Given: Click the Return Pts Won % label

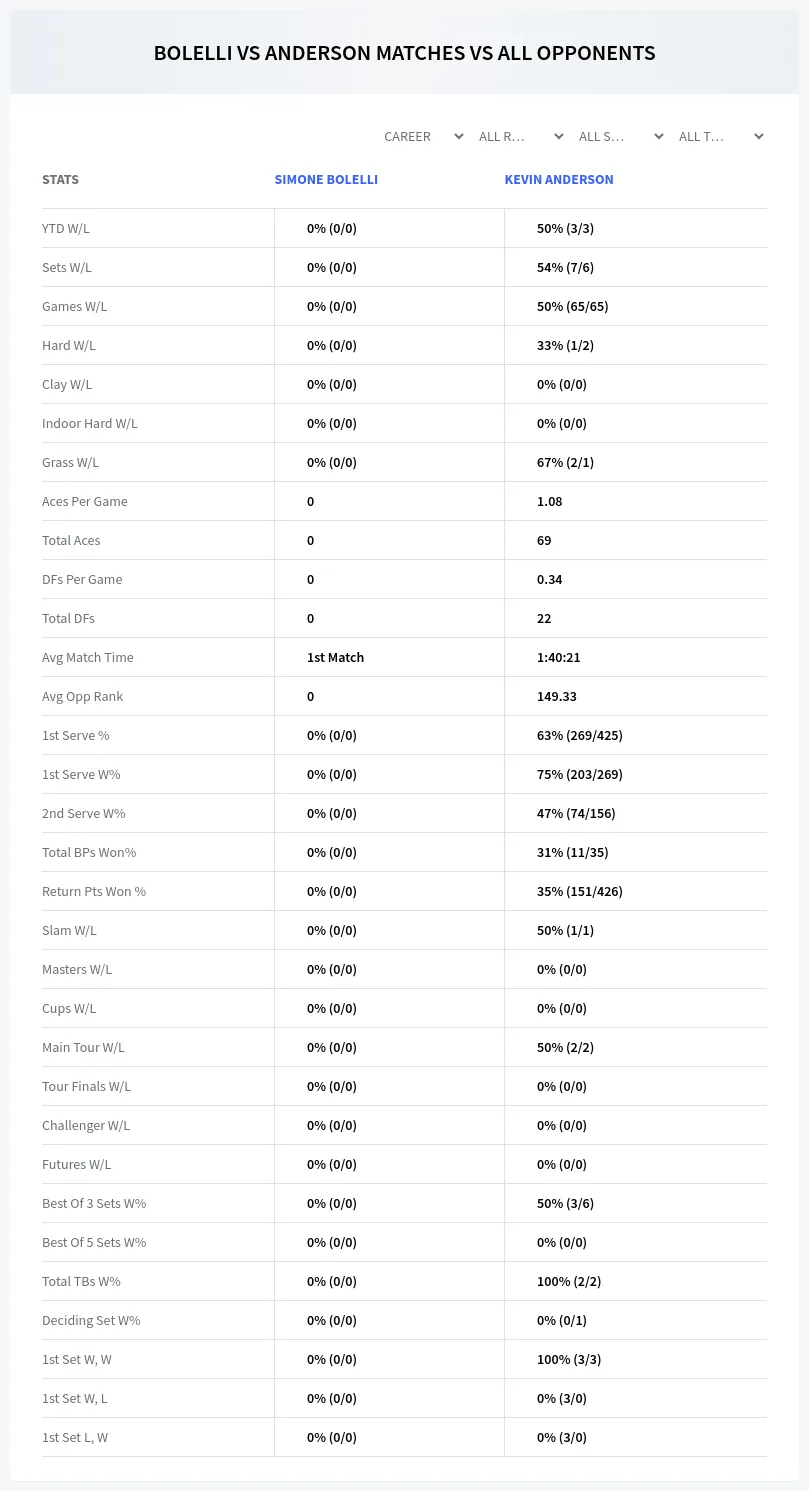Looking at the screenshot, I should pyautogui.click(x=94, y=891).
